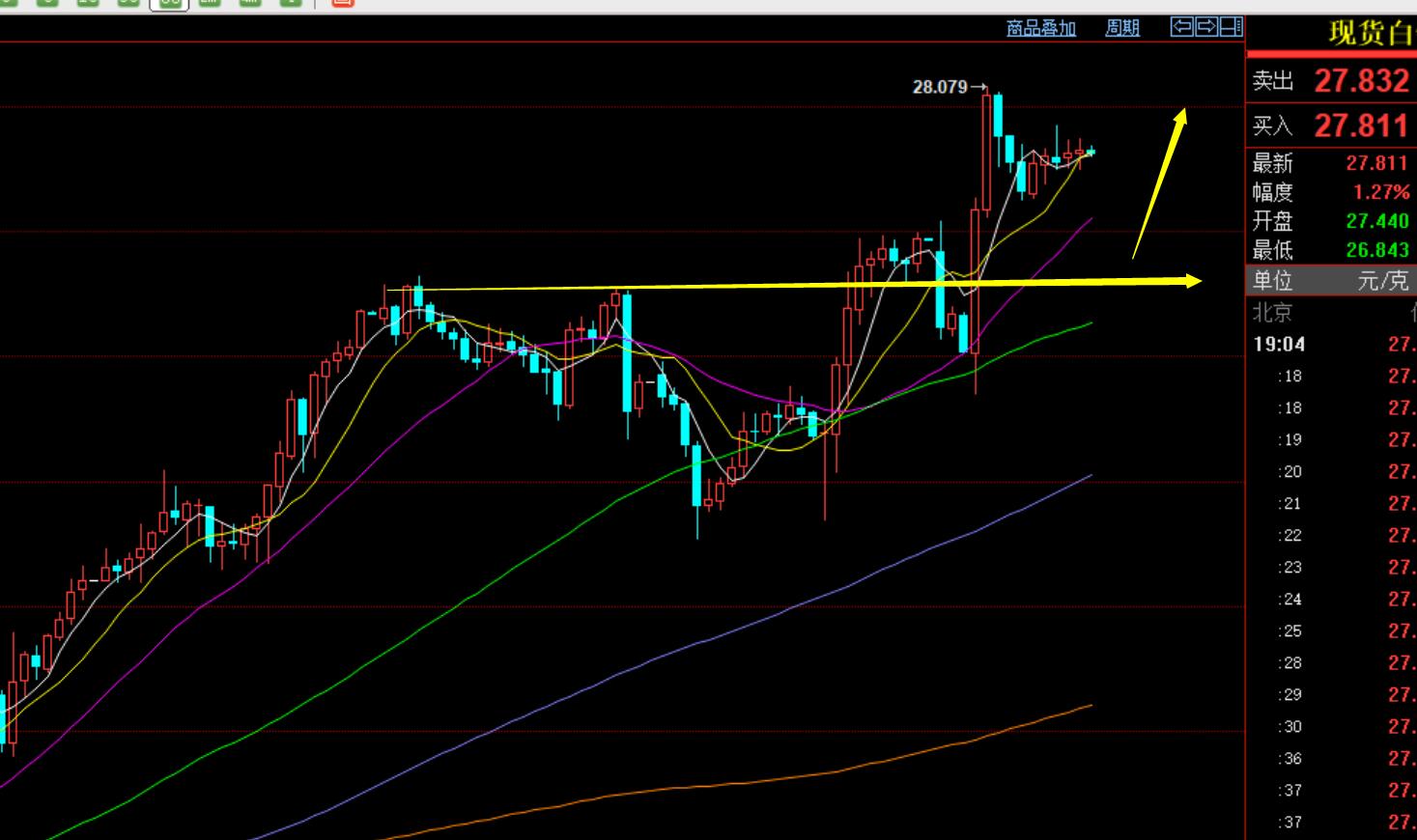Open the 商品叠加 overlay link

(x=1040, y=28)
